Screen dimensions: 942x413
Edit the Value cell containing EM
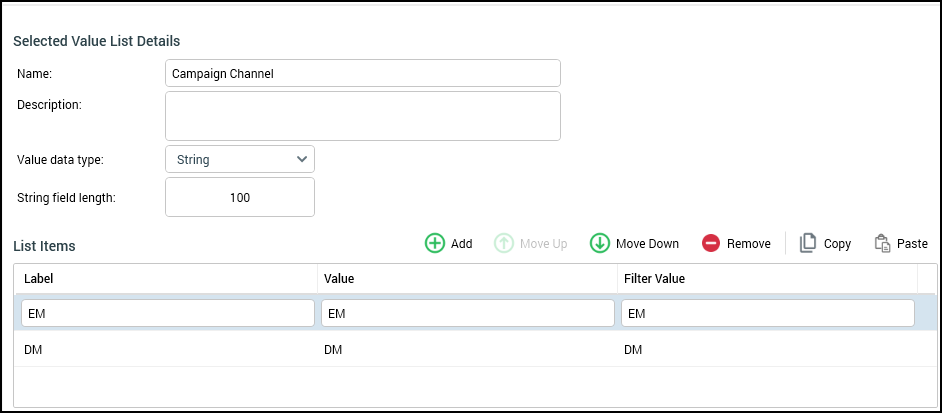(x=467, y=313)
